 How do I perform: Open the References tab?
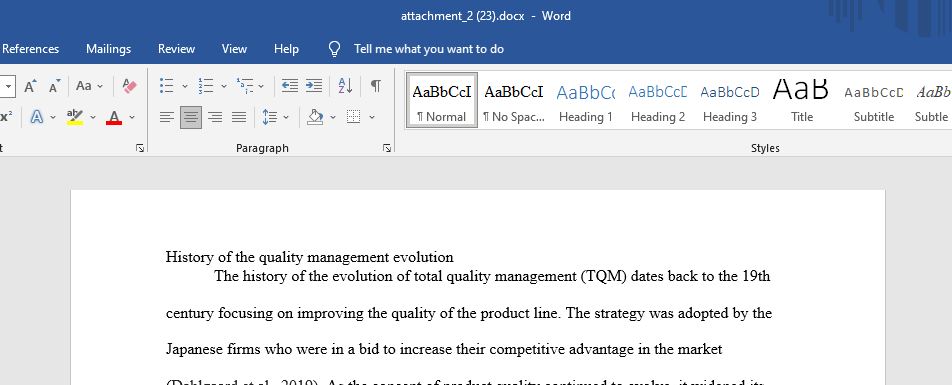click(30, 49)
